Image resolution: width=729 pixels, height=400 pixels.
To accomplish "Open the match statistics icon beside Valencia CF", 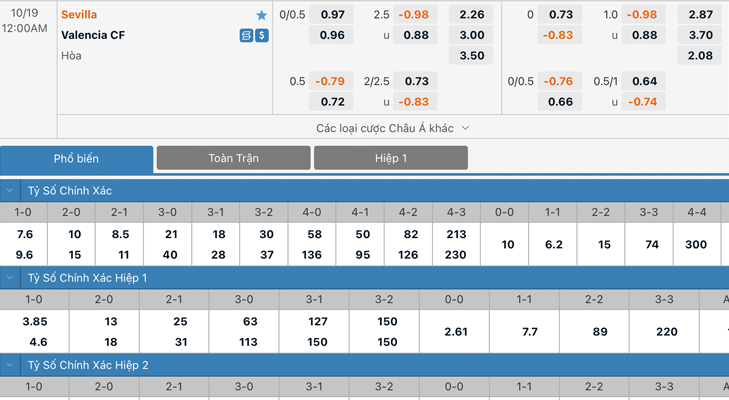I will click(x=246, y=35).
